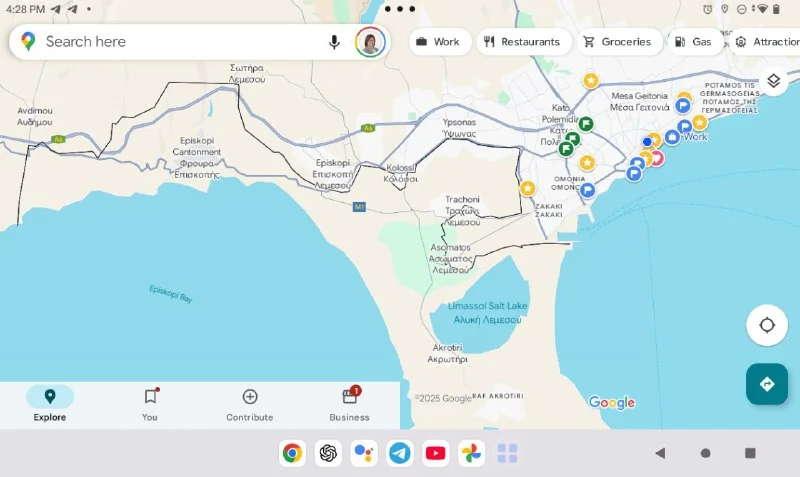Switch to the You tab
The image size is (800, 477).
click(150, 404)
